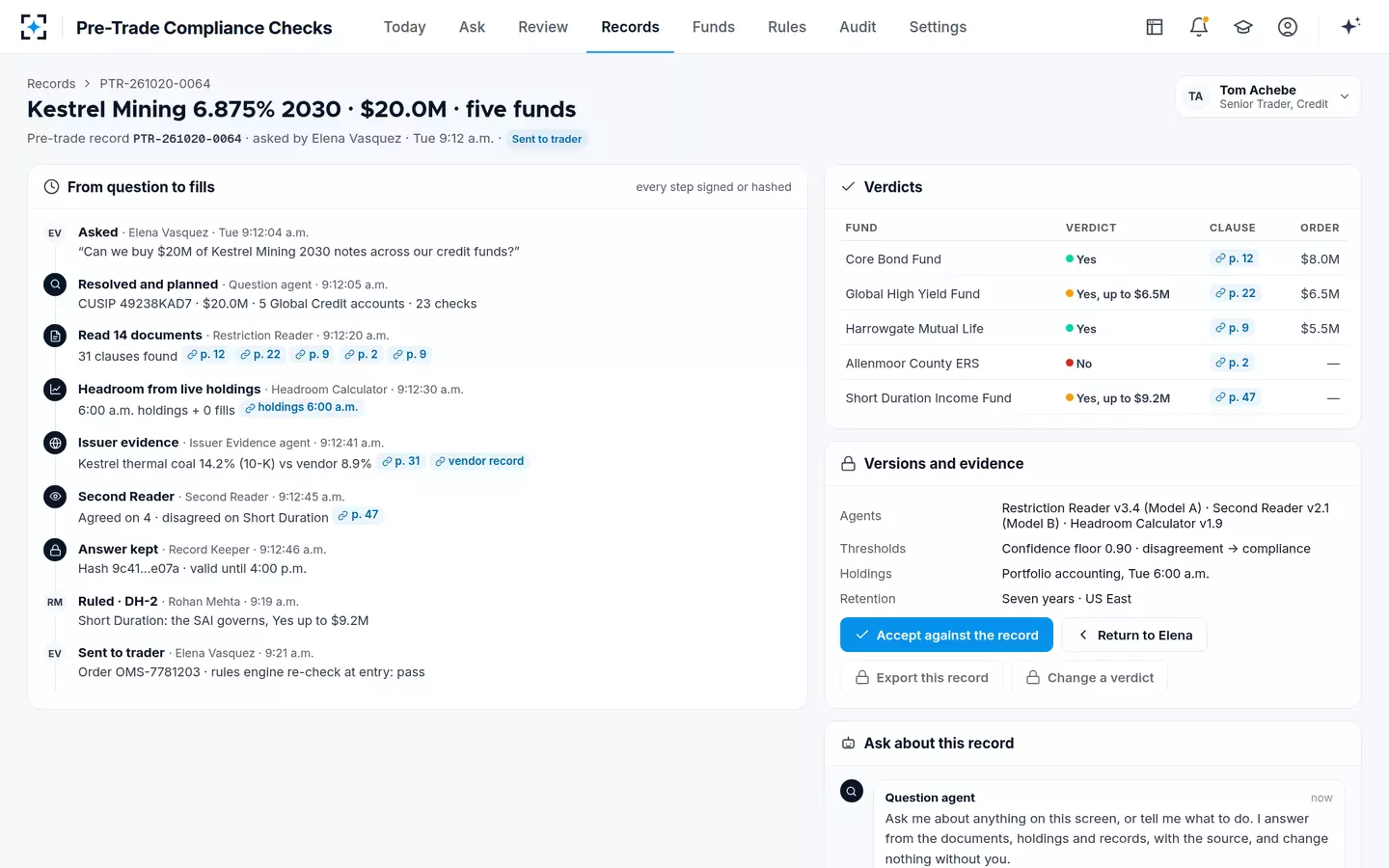Screen dimensions: 1389x868
Task: Click the eye icon beside Second Reader
Action: (x=55, y=497)
